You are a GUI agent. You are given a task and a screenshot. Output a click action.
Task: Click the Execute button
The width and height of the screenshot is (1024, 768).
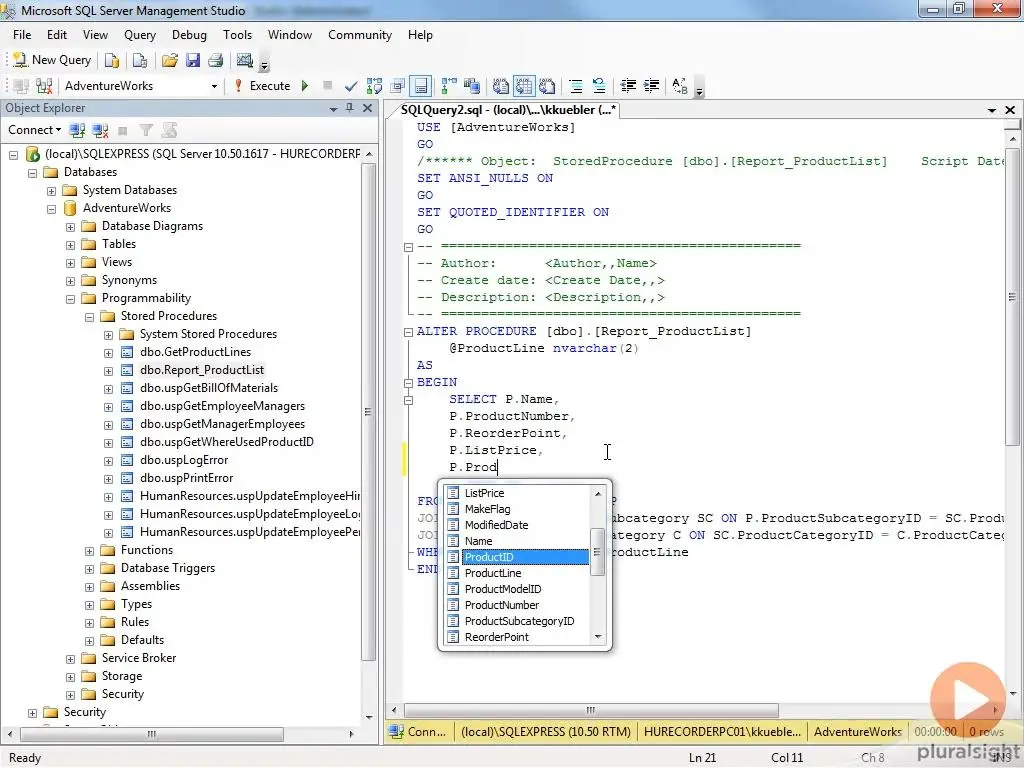click(x=262, y=86)
